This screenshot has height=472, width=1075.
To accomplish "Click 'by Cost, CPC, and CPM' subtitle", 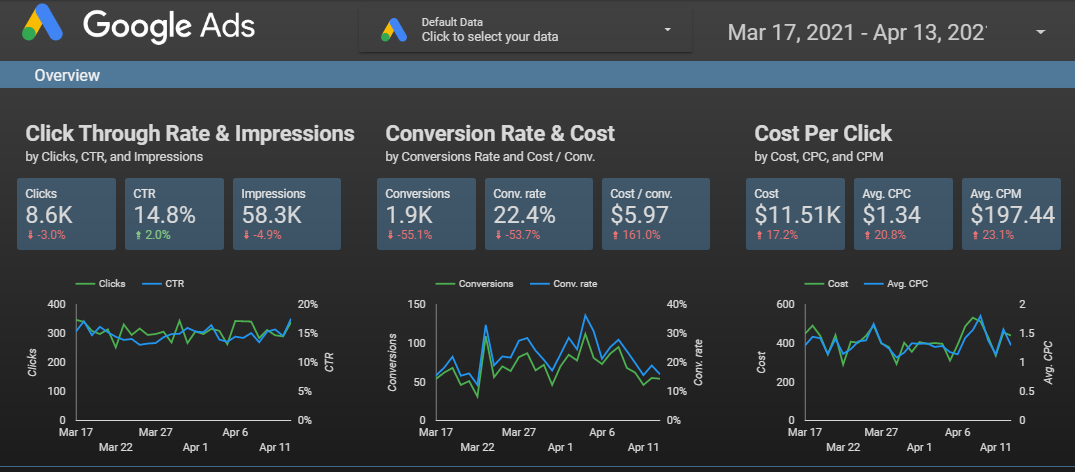I will [x=819, y=157].
